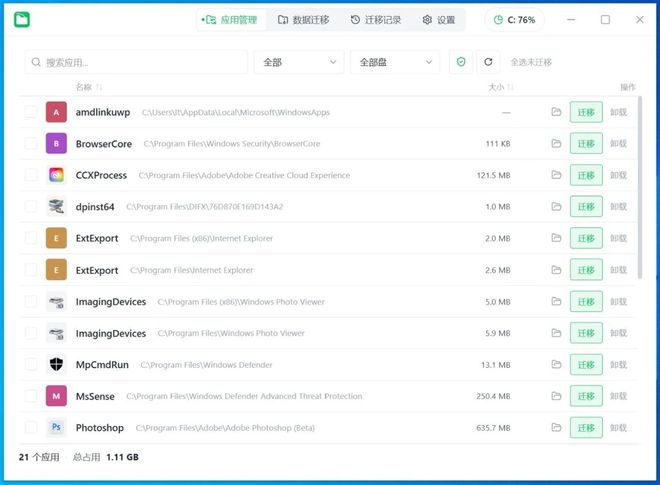This screenshot has height=485, width=660.
Task: Click 迁移 button for amdlinkuwp
Action: (x=586, y=112)
